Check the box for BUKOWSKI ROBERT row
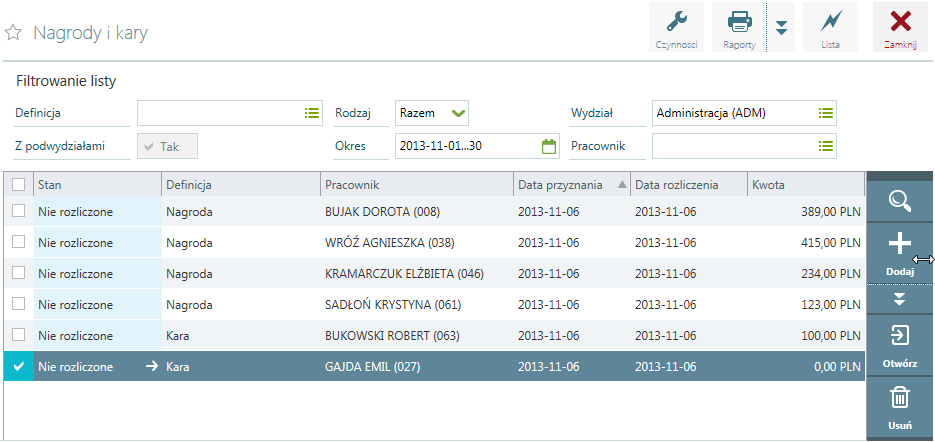The image size is (935, 442). tap(18, 335)
